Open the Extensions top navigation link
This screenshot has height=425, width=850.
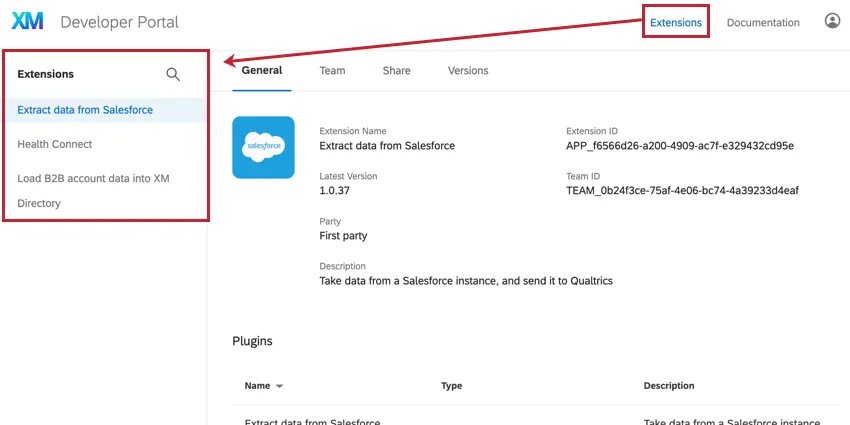[x=676, y=22]
